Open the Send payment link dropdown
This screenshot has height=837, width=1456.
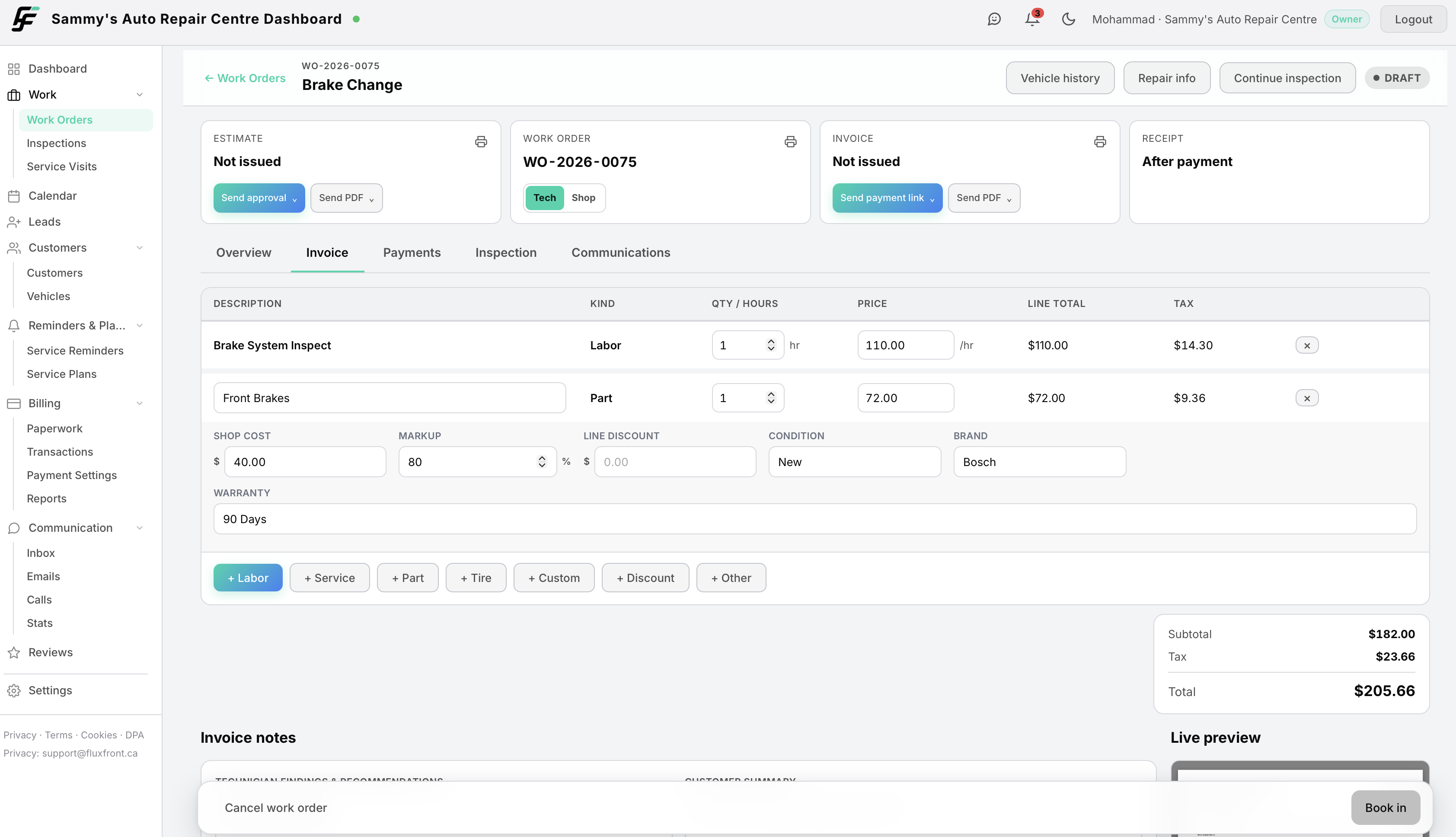tap(887, 198)
